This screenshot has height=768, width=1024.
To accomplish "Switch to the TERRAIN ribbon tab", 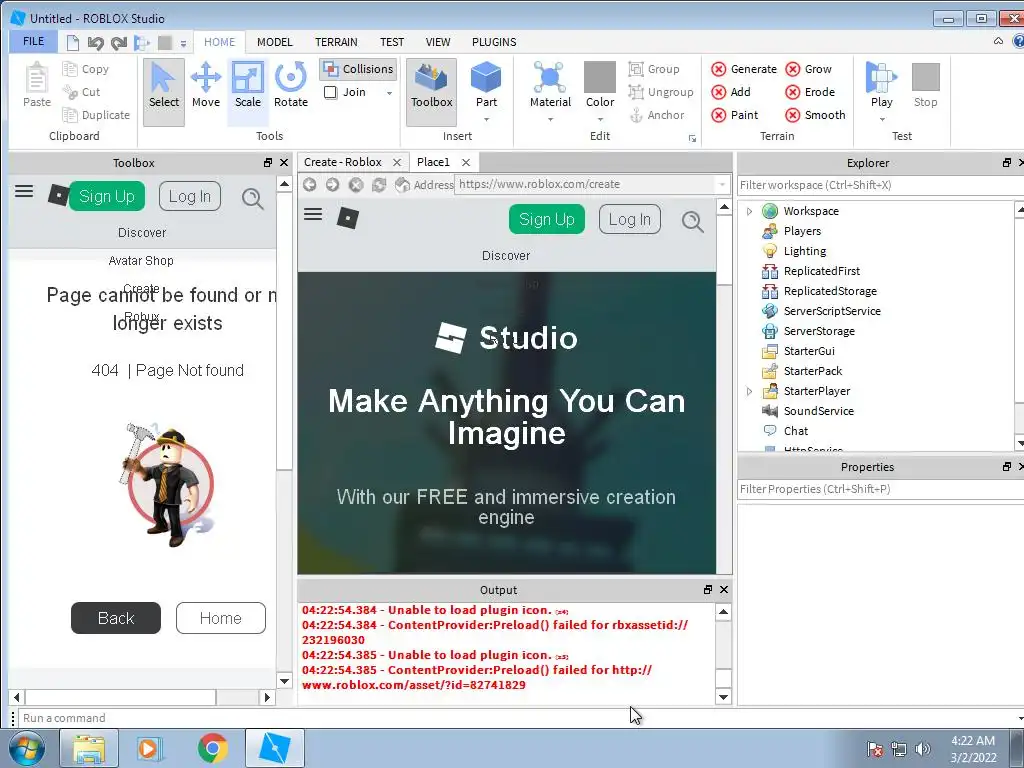I will tap(336, 42).
